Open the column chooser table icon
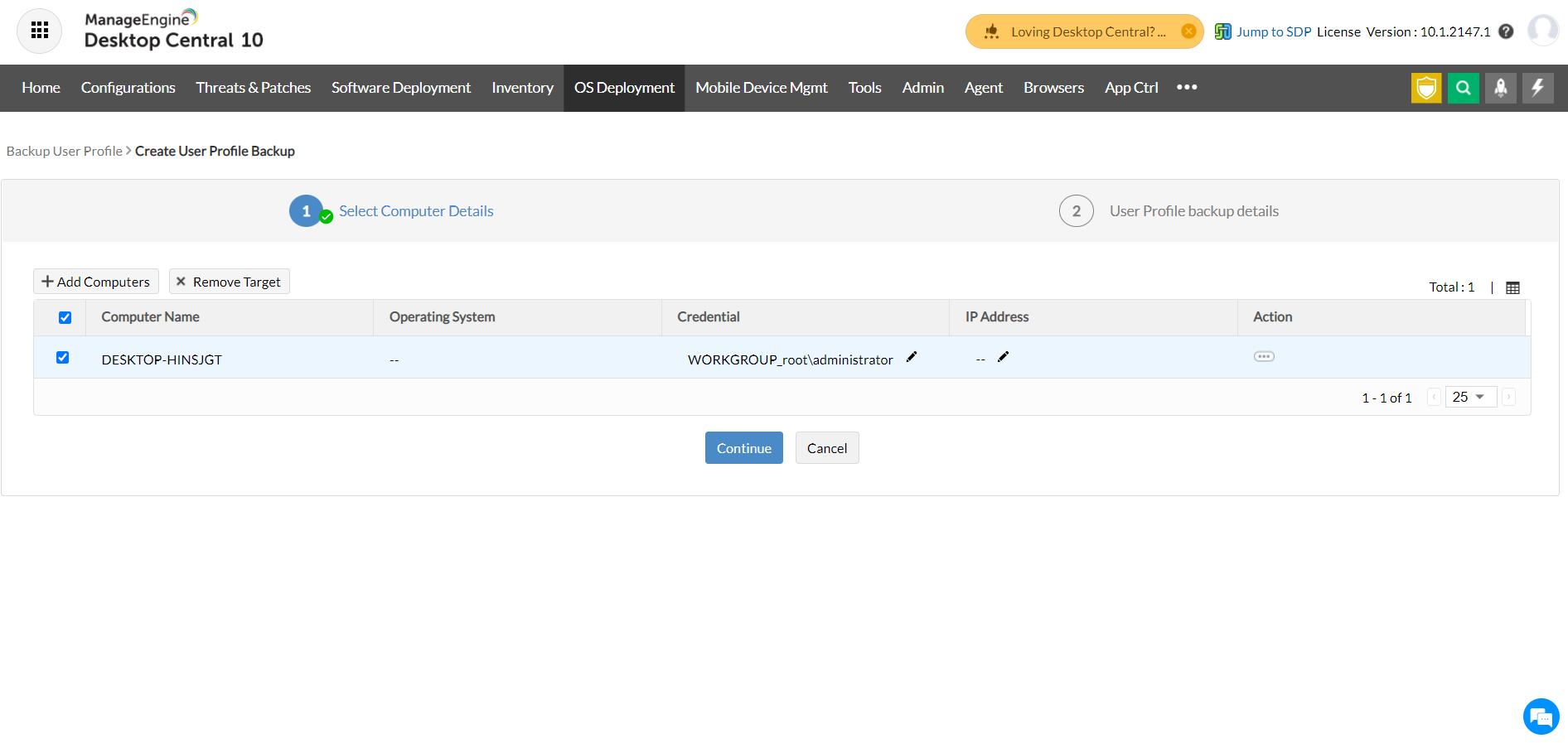This screenshot has height=743, width=1568. 1512,287
